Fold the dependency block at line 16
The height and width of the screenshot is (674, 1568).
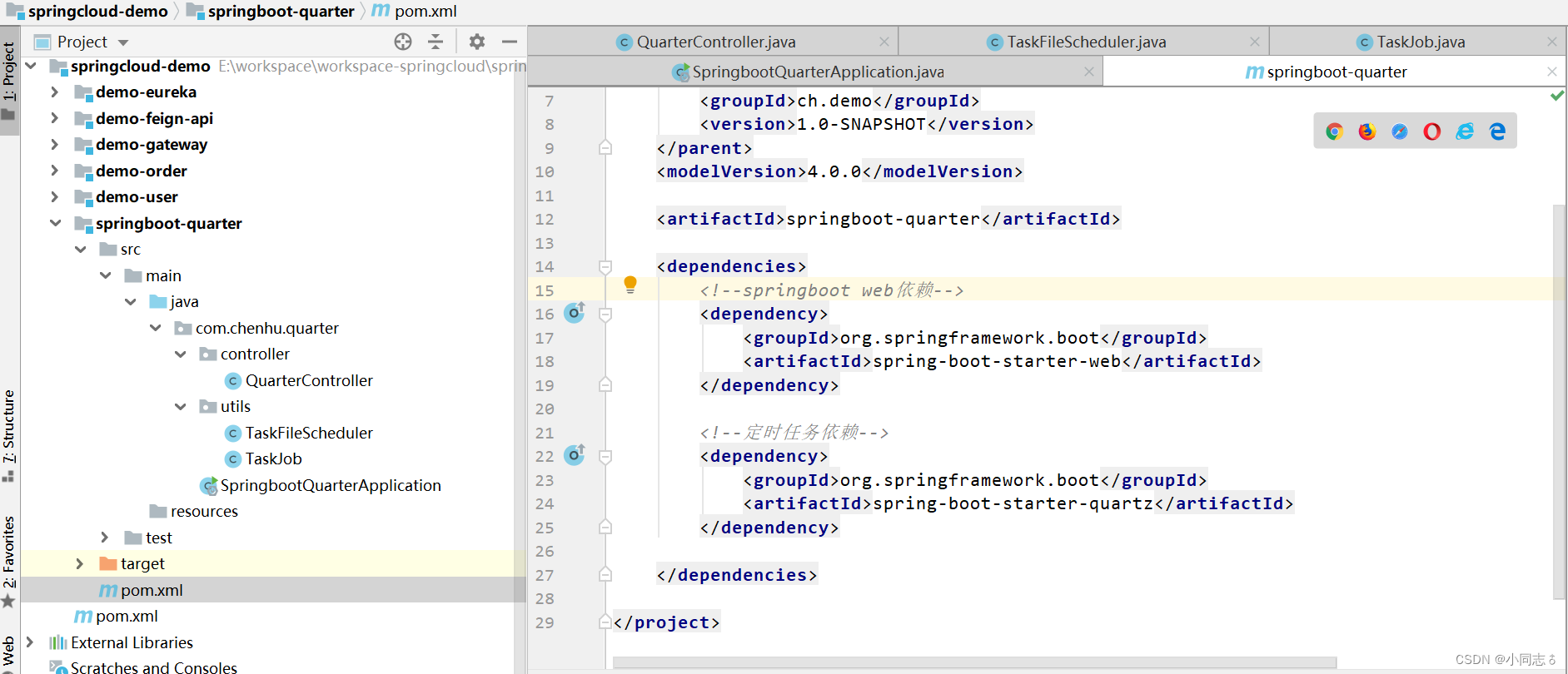605,314
